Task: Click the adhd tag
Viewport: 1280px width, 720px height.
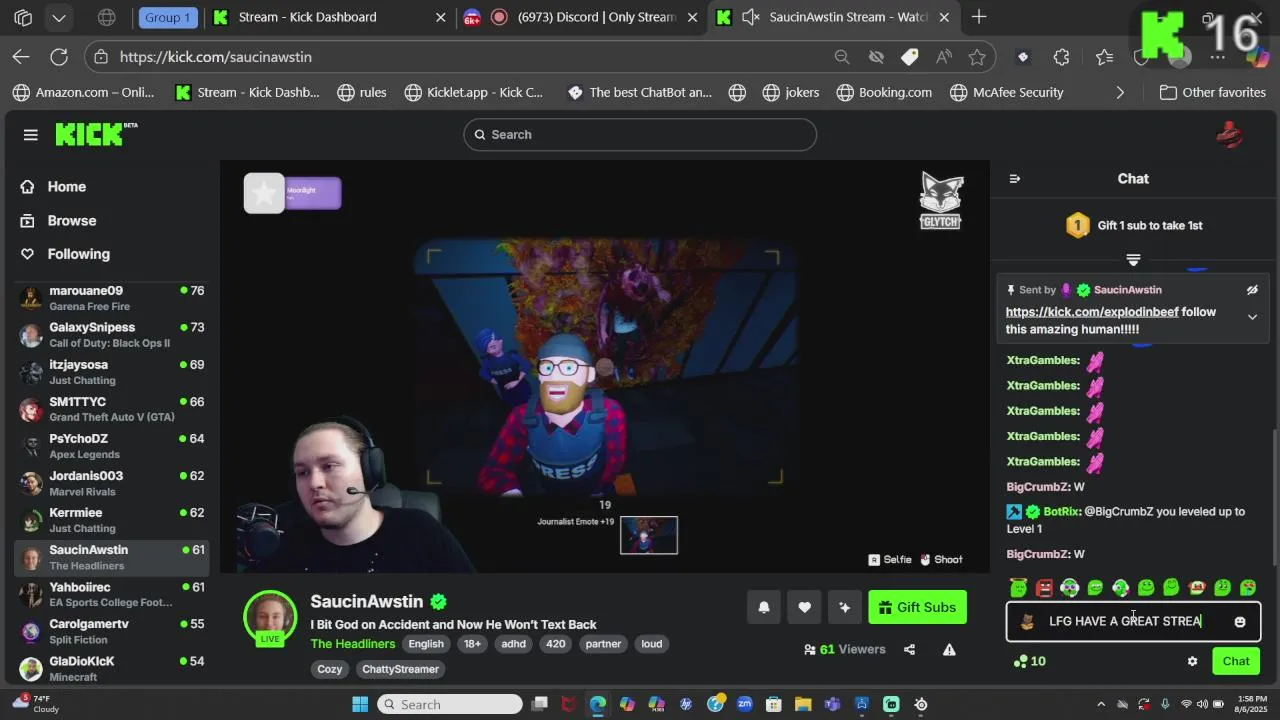Action: click(513, 644)
